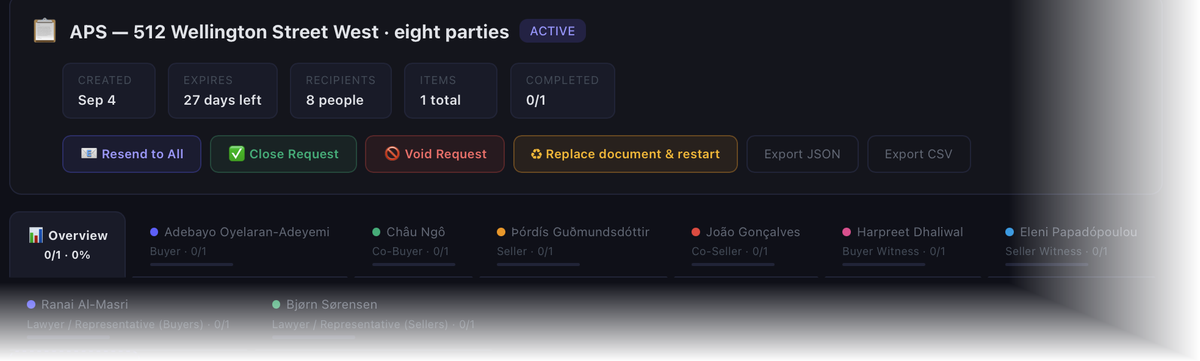Click the progress bar under João Gonçalves
Viewport: 1200px width, 361px height.
(733, 264)
